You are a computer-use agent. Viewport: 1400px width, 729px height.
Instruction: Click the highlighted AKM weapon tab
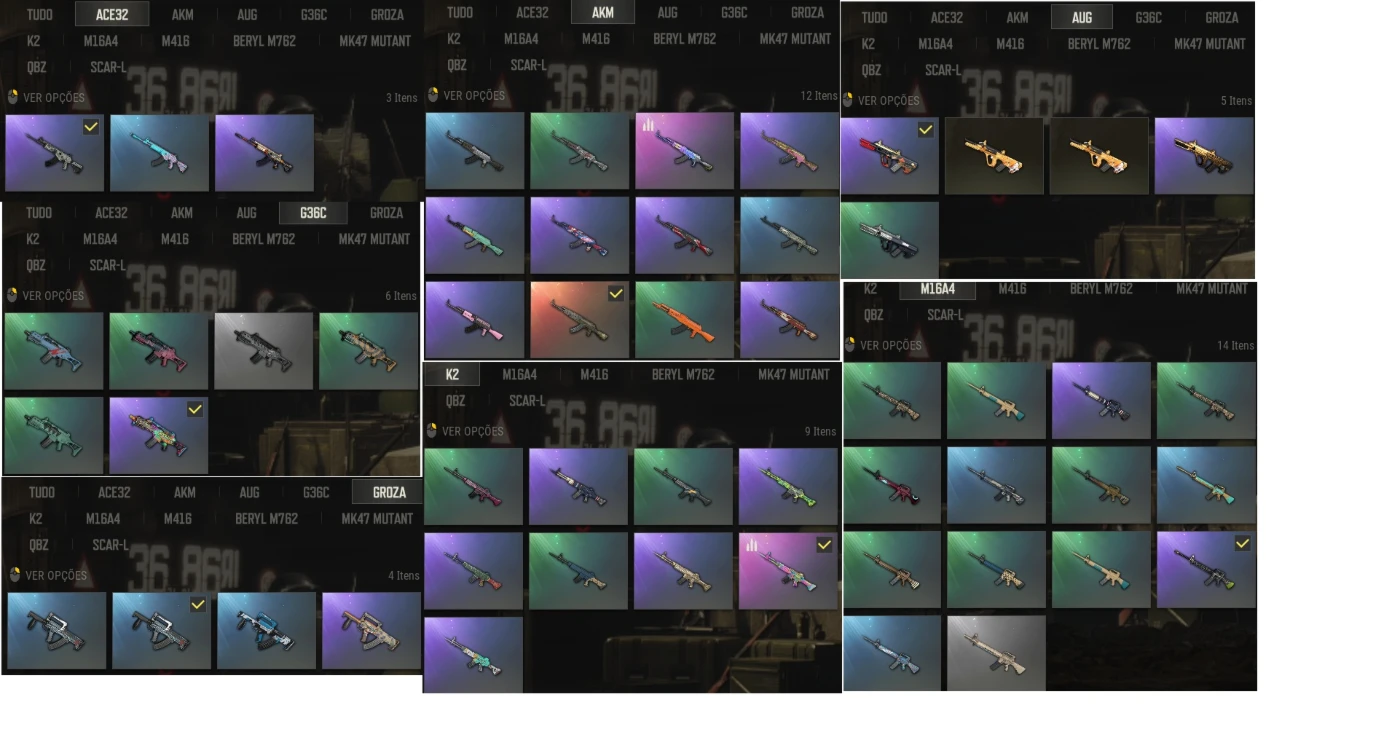(x=602, y=13)
